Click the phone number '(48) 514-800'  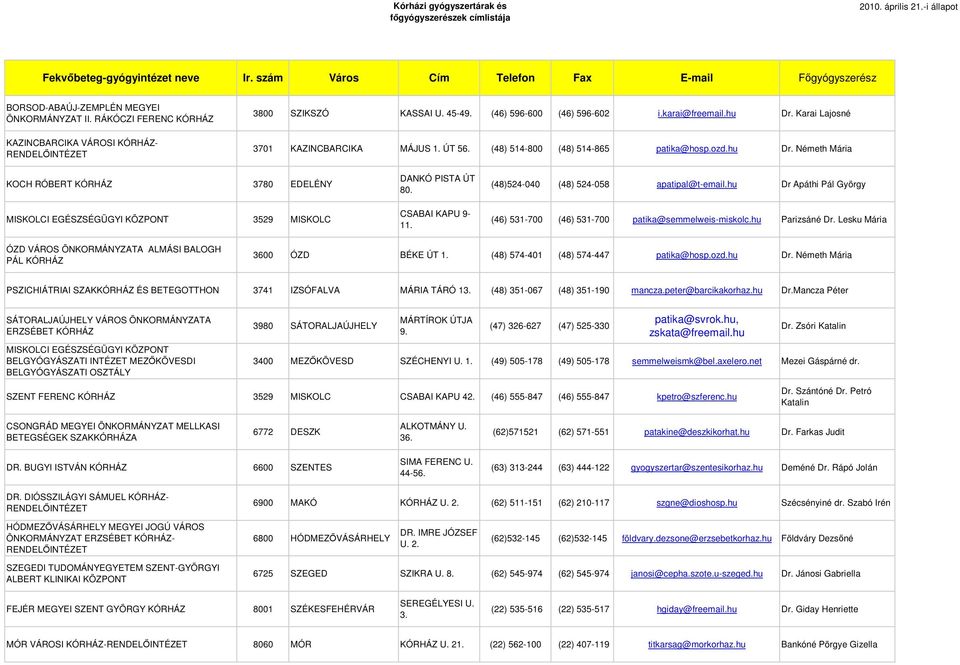[516, 149]
